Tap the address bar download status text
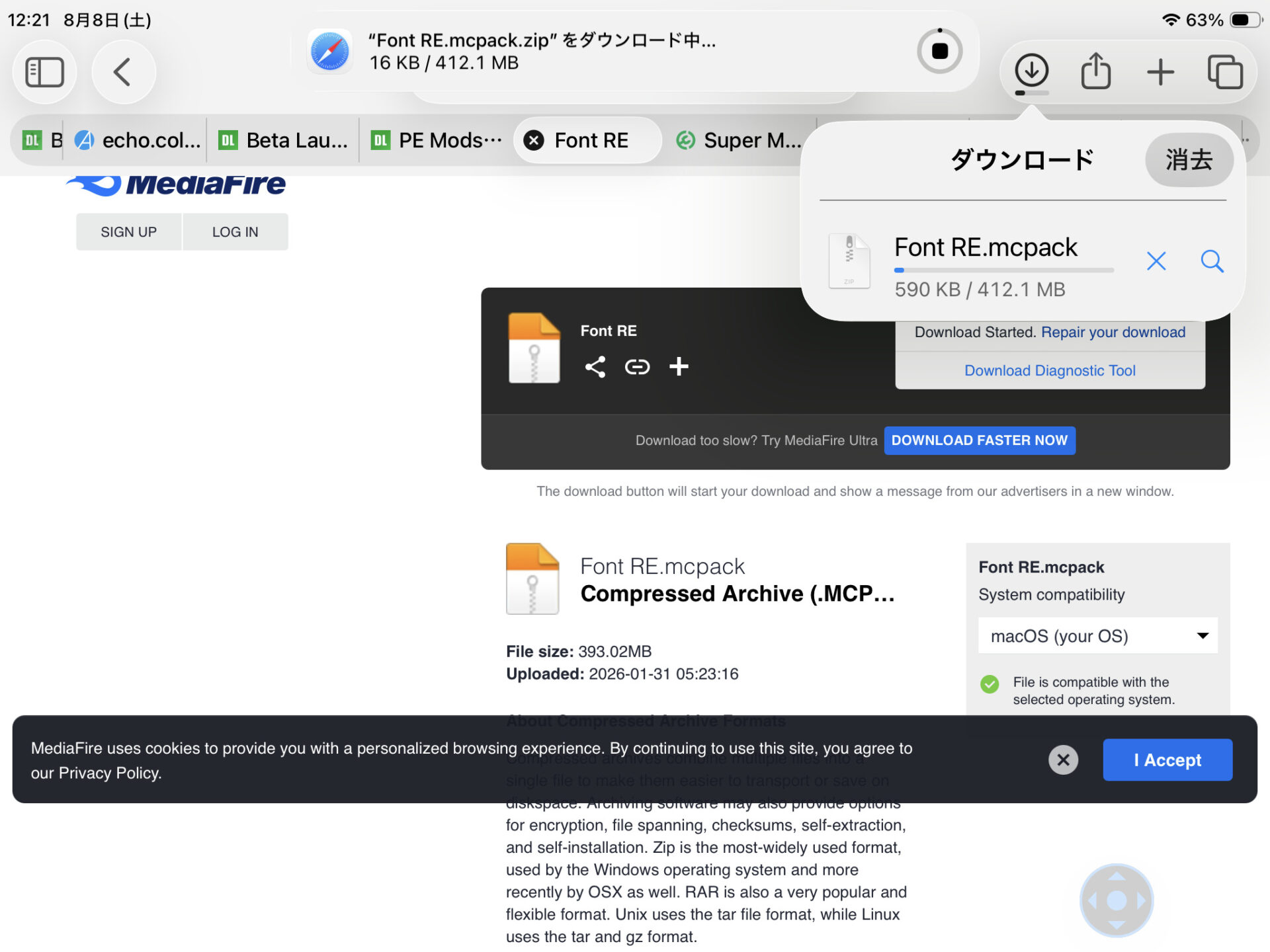 click(x=542, y=52)
